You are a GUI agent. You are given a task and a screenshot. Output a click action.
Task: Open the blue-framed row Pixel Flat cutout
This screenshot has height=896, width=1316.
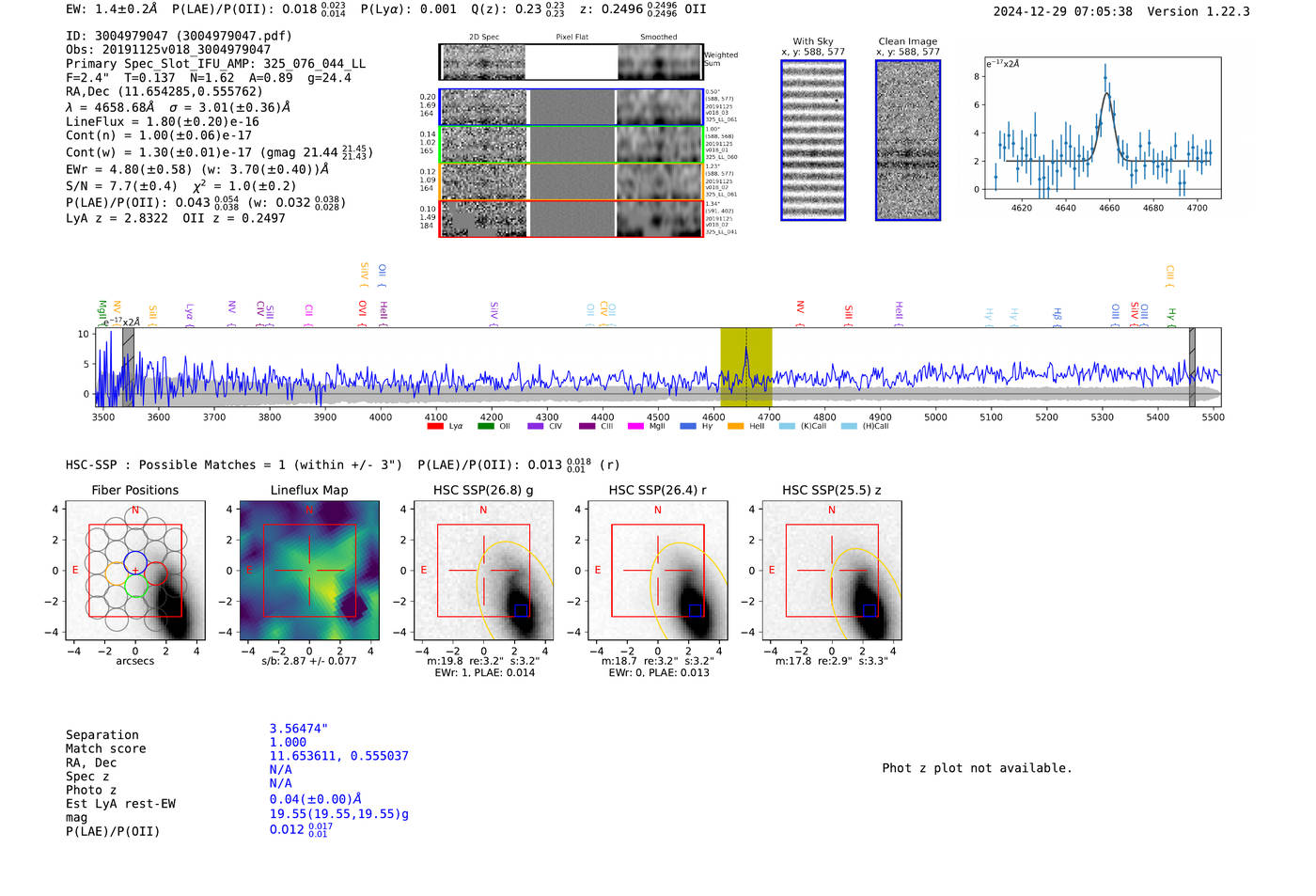[x=572, y=107]
